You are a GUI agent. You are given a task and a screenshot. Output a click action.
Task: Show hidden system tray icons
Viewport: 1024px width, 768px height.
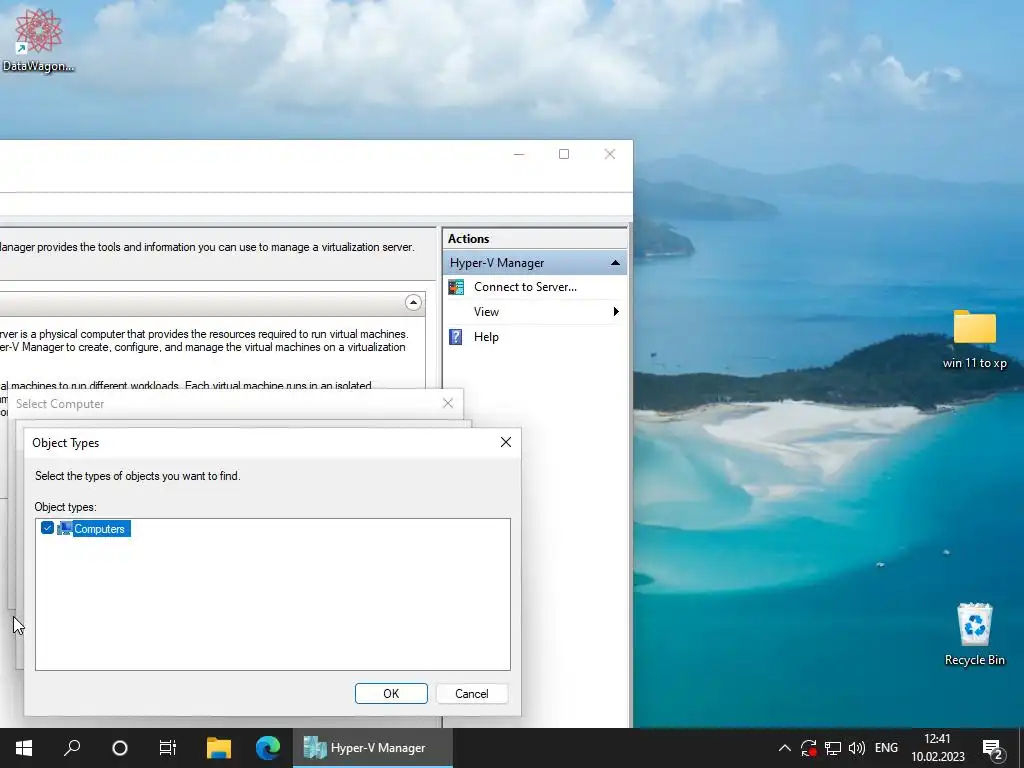[x=784, y=748]
